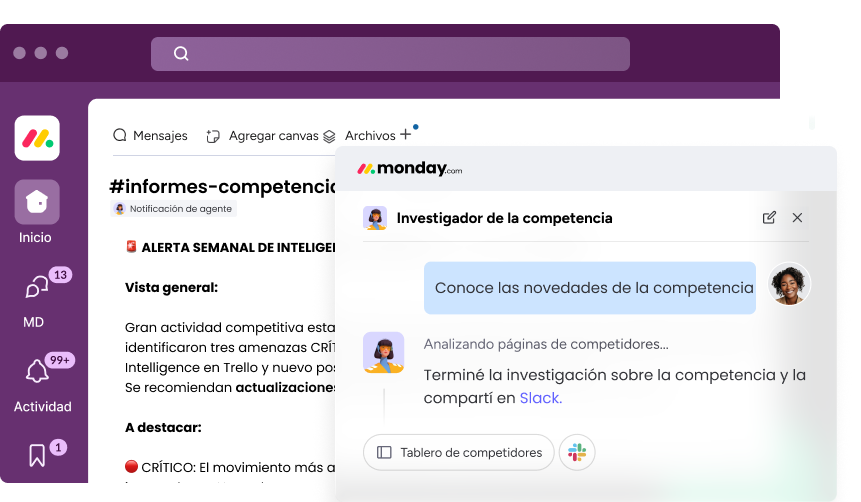The width and height of the screenshot is (861, 502).
Task: Click the Vista general heading
Action: point(171,287)
